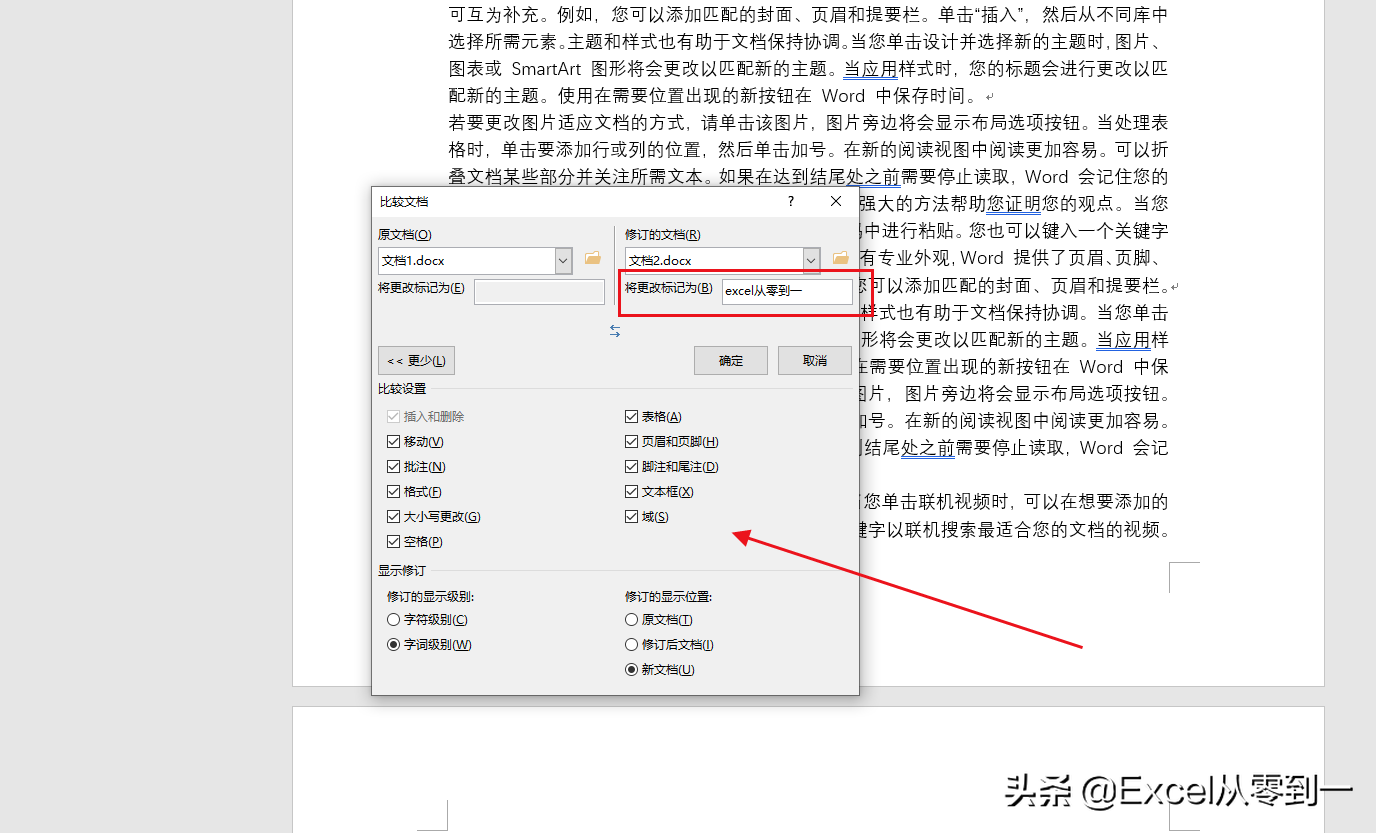
Task: Toggle the 批注 checkbox
Action: point(393,467)
